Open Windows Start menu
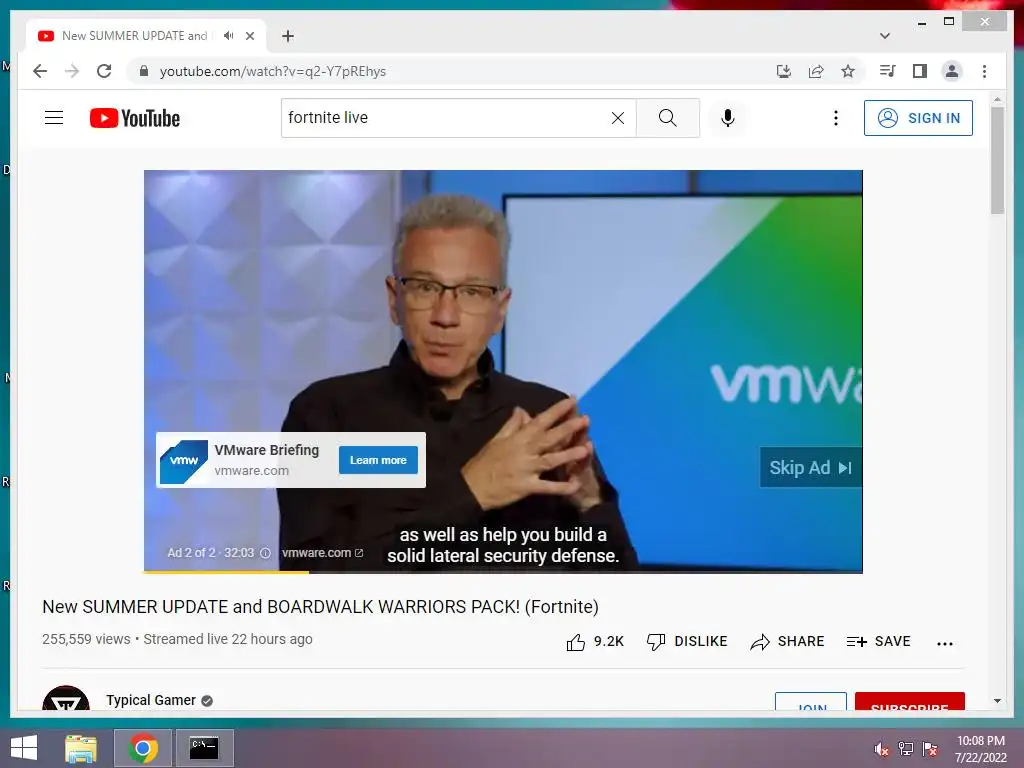Image resolution: width=1024 pixels, height=768 pixels. [24, 748]
